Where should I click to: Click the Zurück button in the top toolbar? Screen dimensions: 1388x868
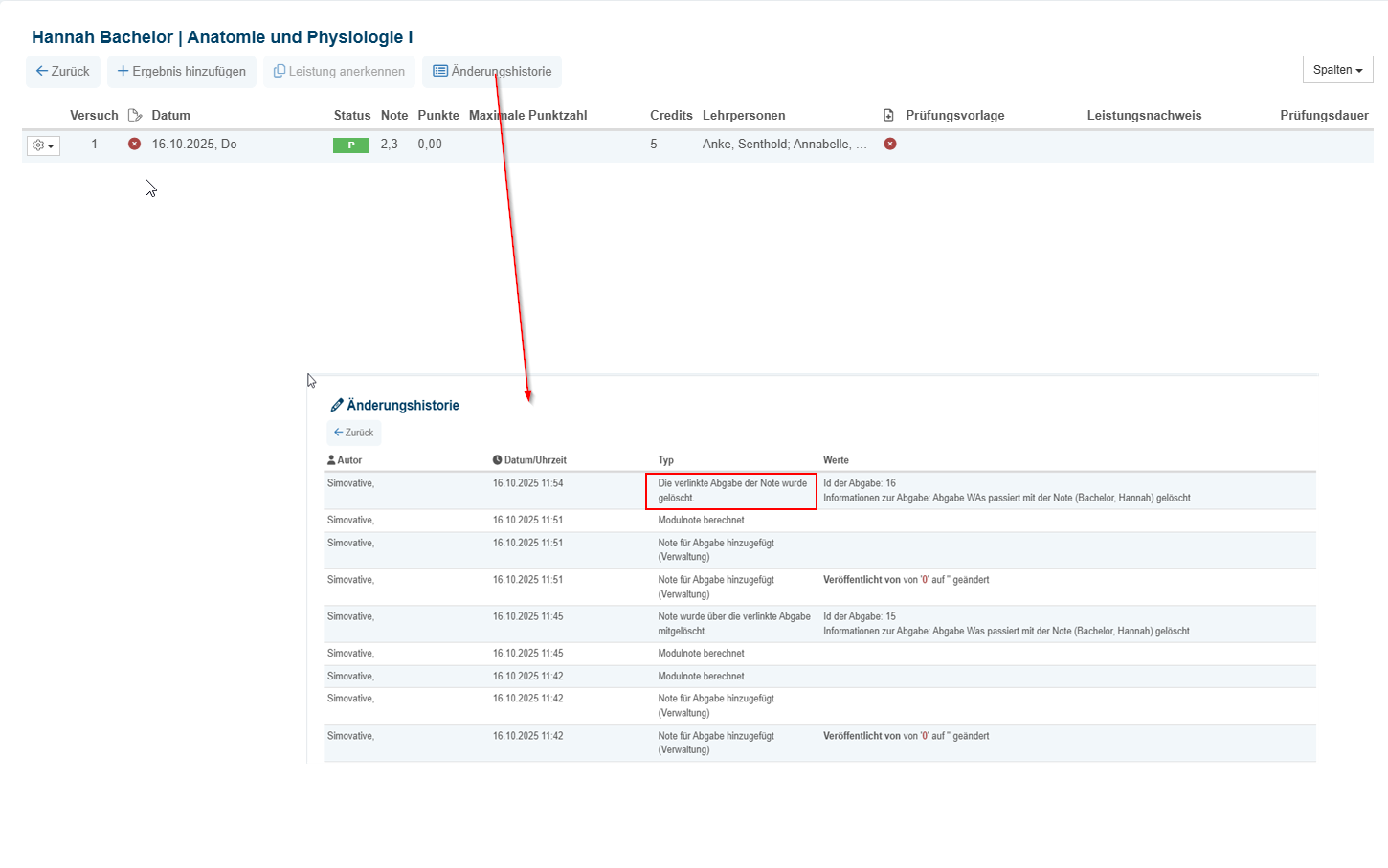point(63,72)
